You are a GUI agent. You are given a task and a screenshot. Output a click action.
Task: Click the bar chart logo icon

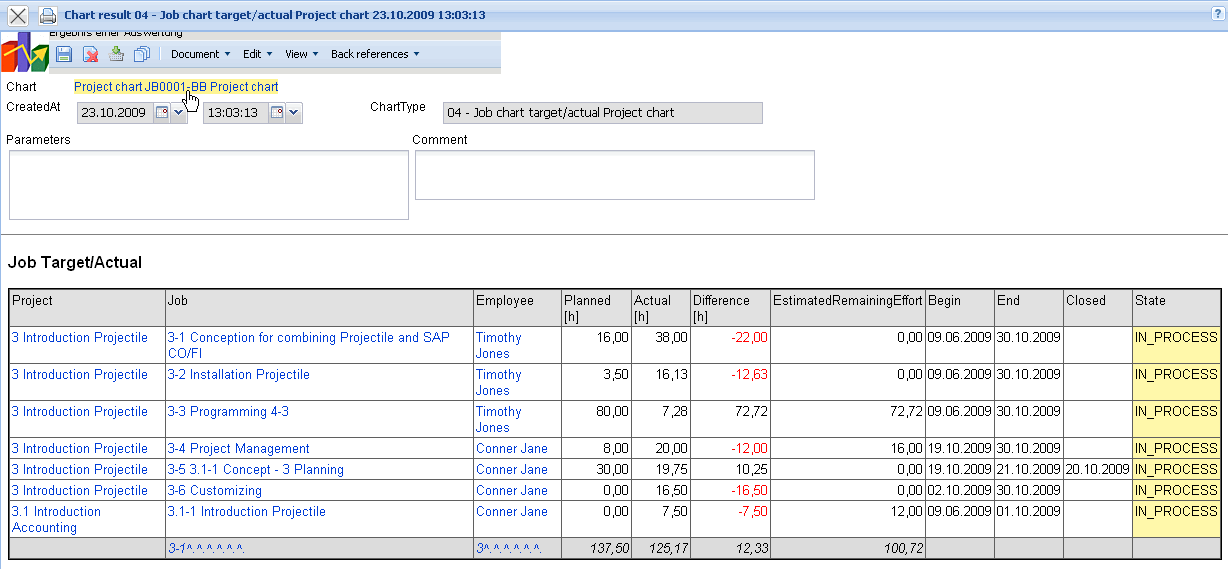pos(24,54)
